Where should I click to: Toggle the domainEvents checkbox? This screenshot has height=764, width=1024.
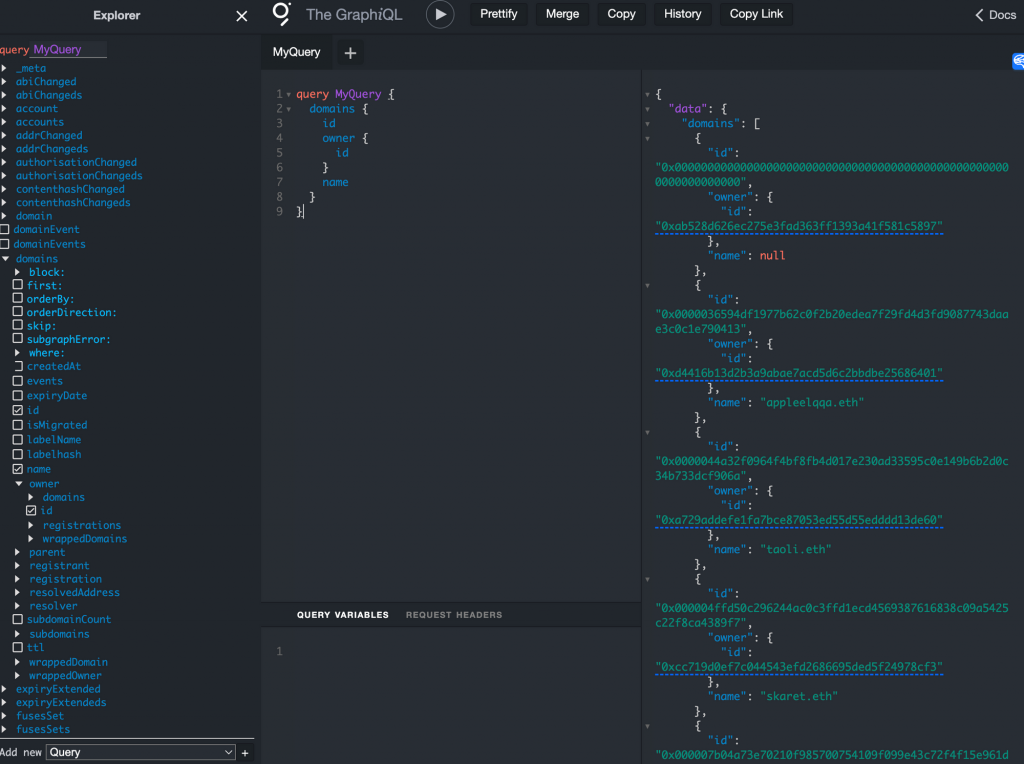pyautogui.click(x=5, y=244)
